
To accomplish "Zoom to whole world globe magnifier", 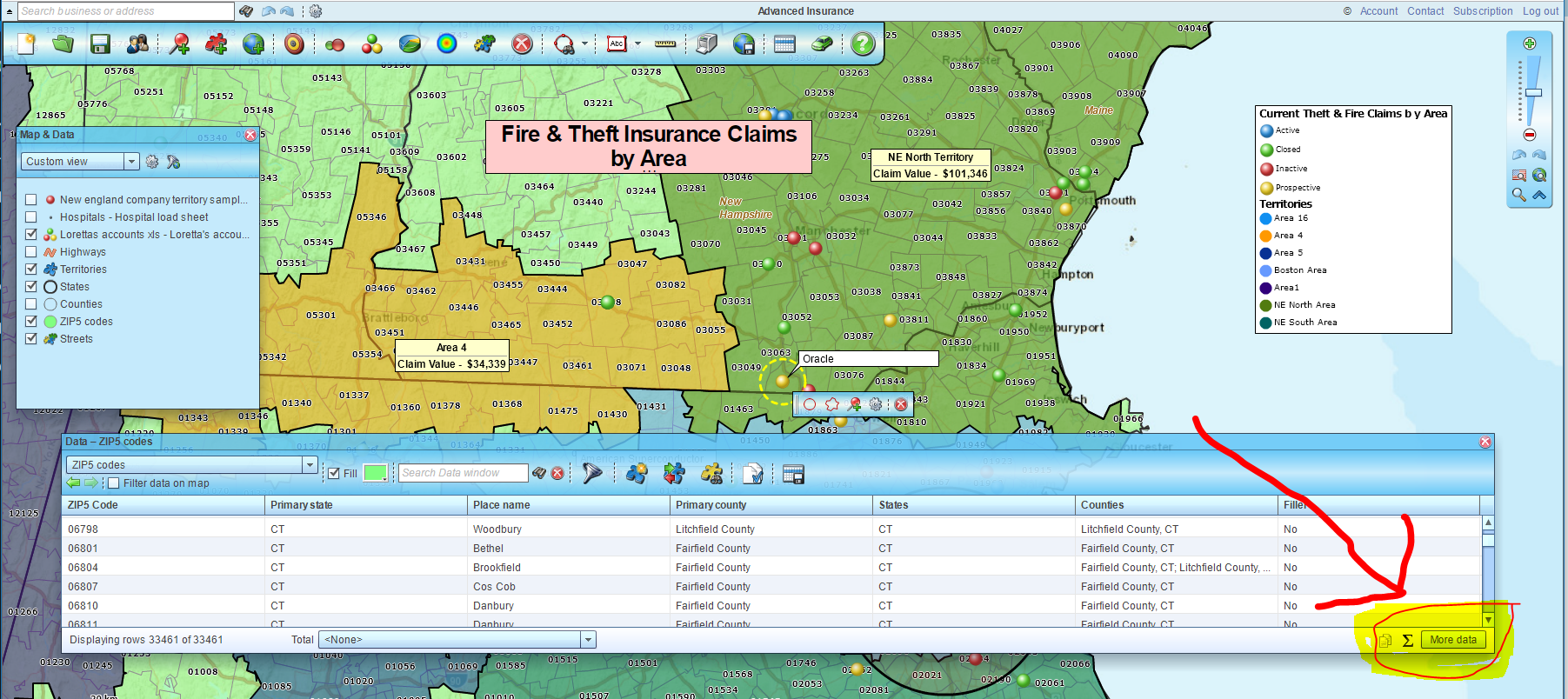I will coord(1539,175).
